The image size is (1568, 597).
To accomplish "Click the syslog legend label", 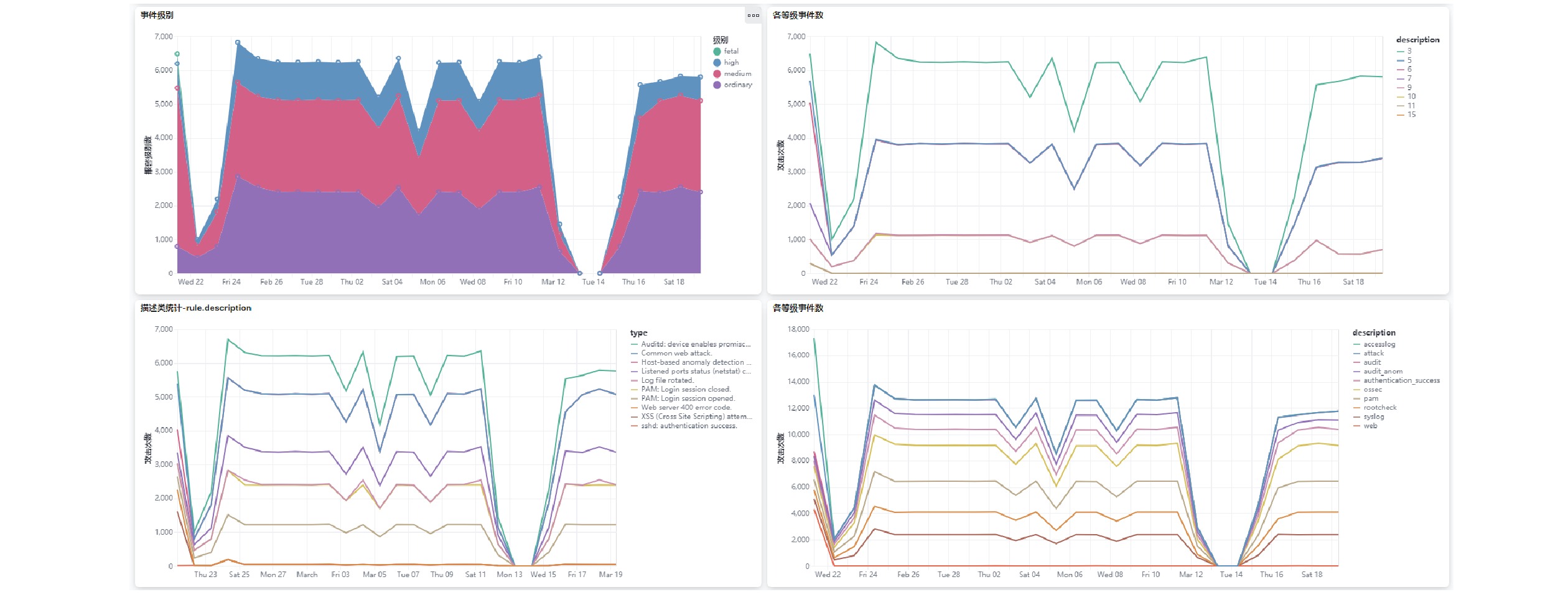I will pyautogui.click(x=1373, y=417).
